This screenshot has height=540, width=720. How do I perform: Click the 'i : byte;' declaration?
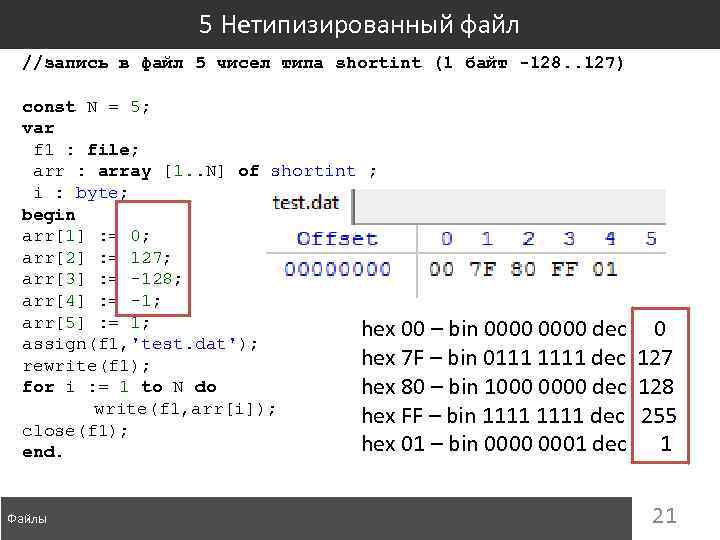[80, 193]
